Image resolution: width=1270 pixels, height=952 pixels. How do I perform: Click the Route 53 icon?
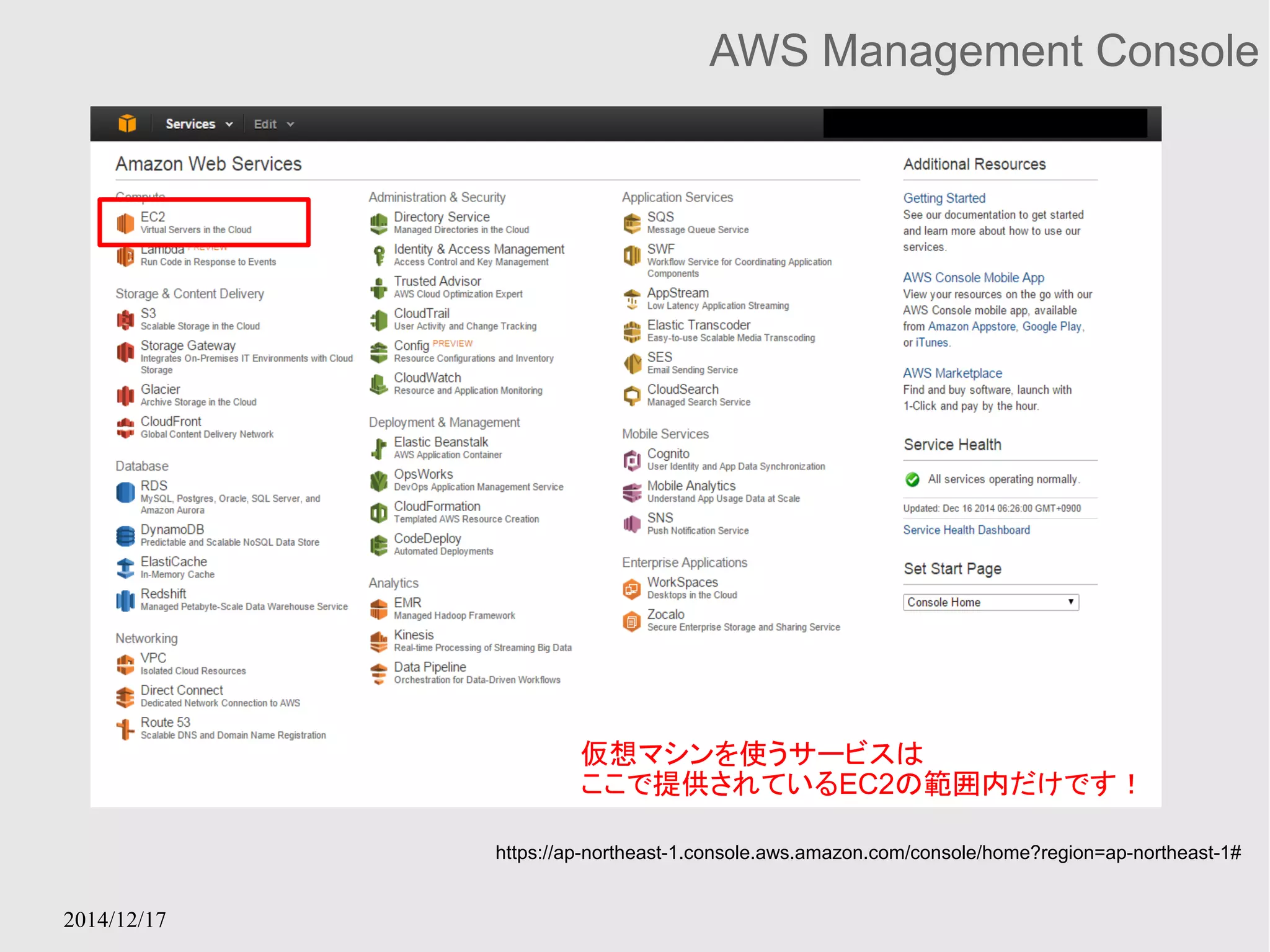point(125,729)
